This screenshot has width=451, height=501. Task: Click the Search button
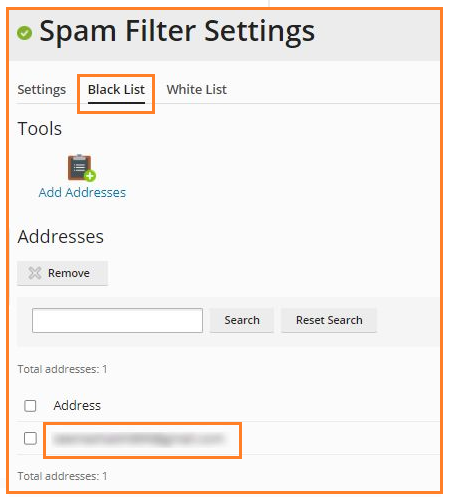click(x=242, y=320)
